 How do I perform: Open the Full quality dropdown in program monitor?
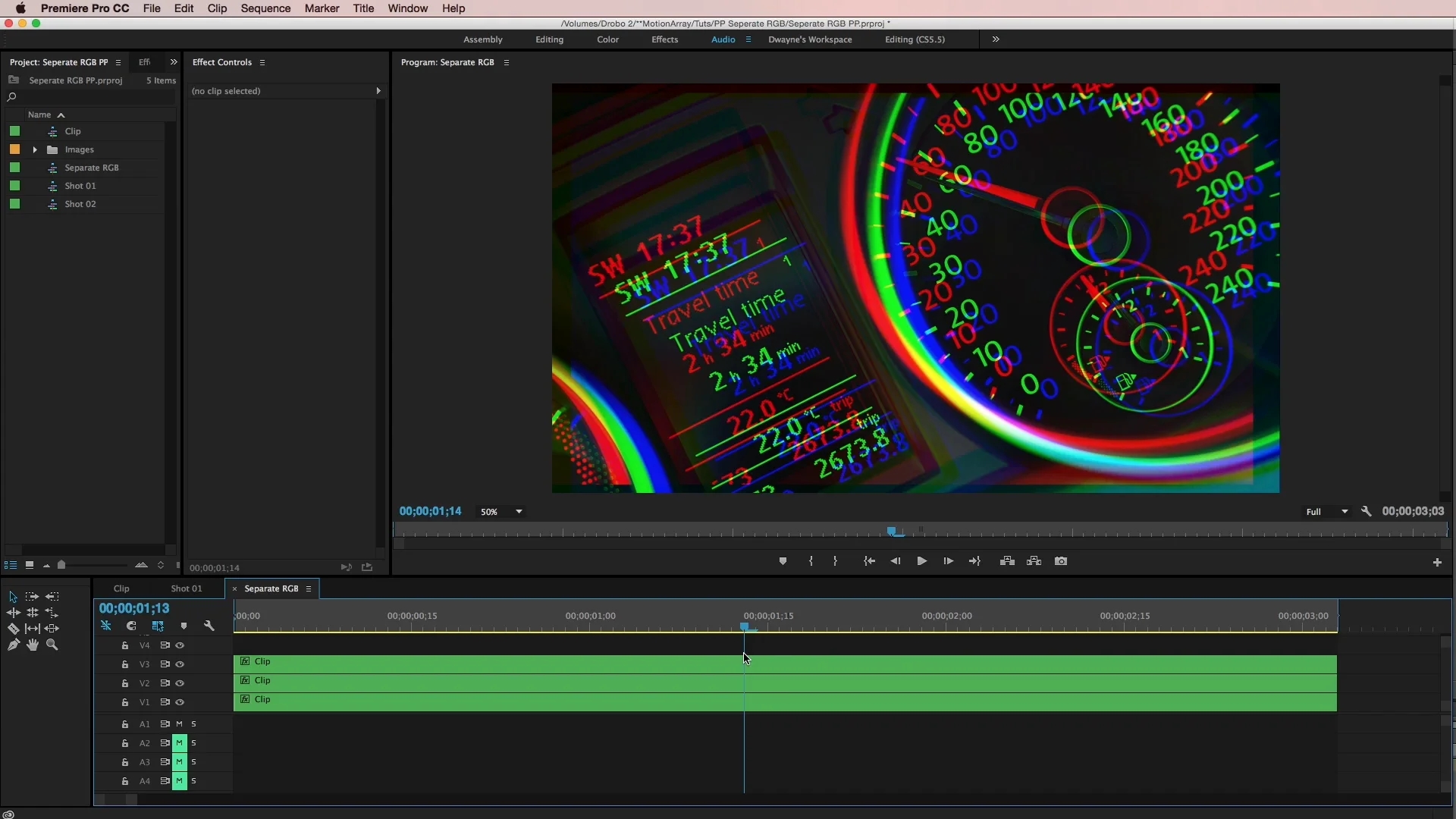pos(1326,512)
